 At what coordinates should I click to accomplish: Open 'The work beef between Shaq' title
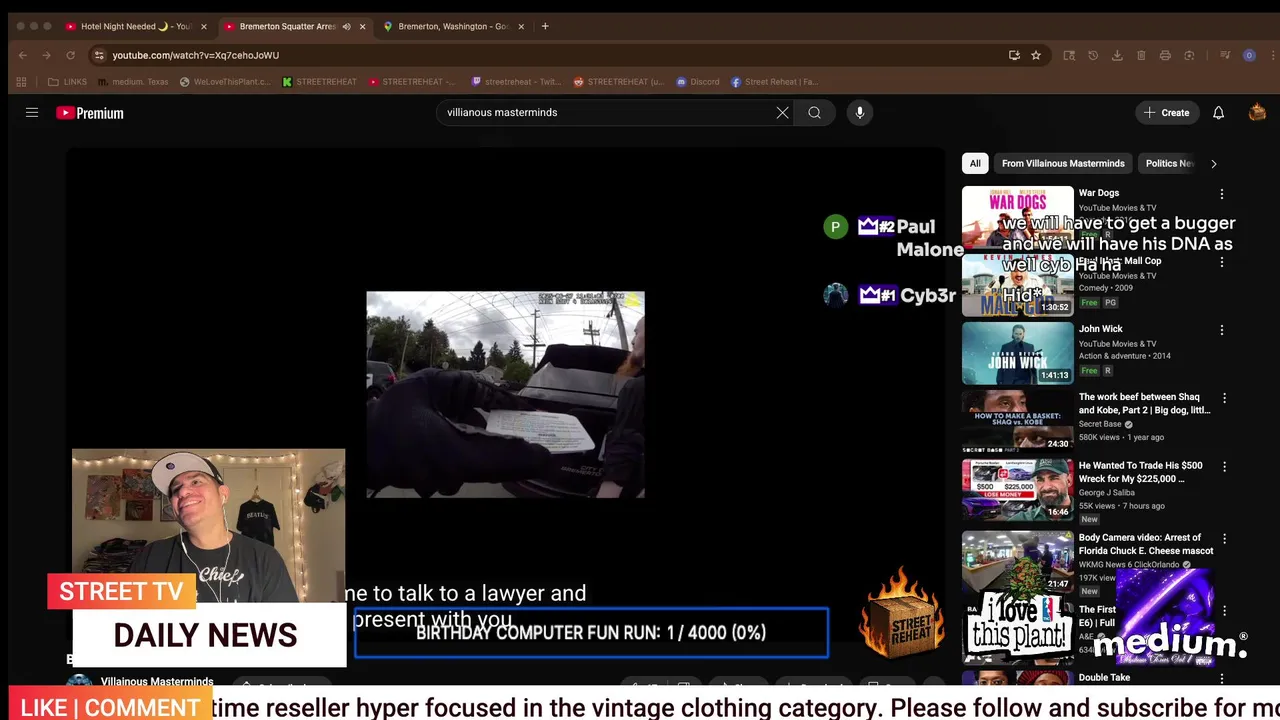1145,403
